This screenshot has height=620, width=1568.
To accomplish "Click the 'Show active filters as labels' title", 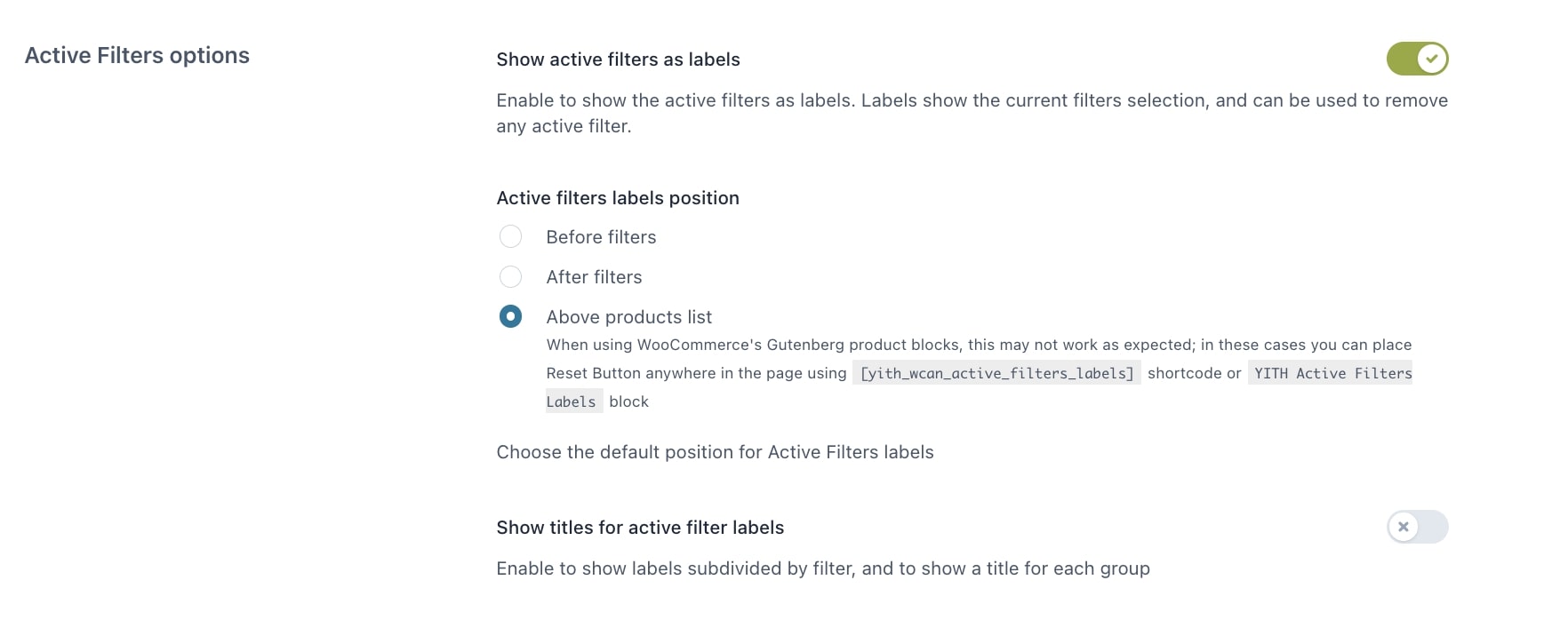I will click(618, 60).
